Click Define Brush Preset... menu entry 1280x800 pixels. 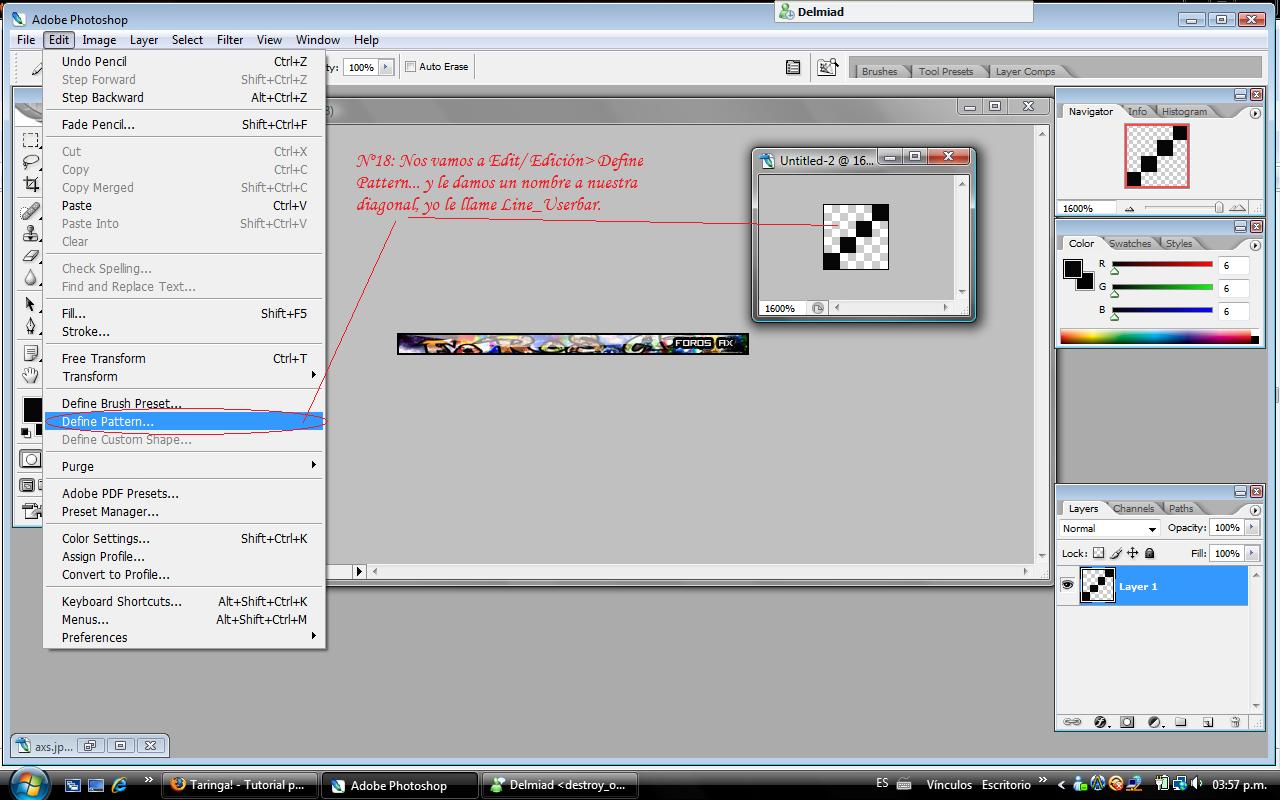tap(184, 404)
